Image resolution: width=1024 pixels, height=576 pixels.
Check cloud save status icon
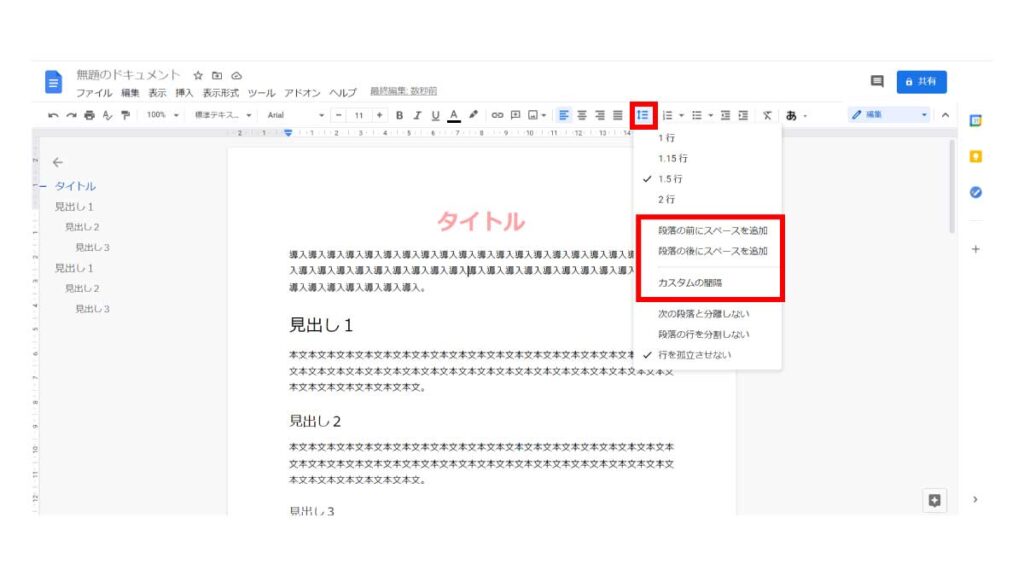click(236, 76)
